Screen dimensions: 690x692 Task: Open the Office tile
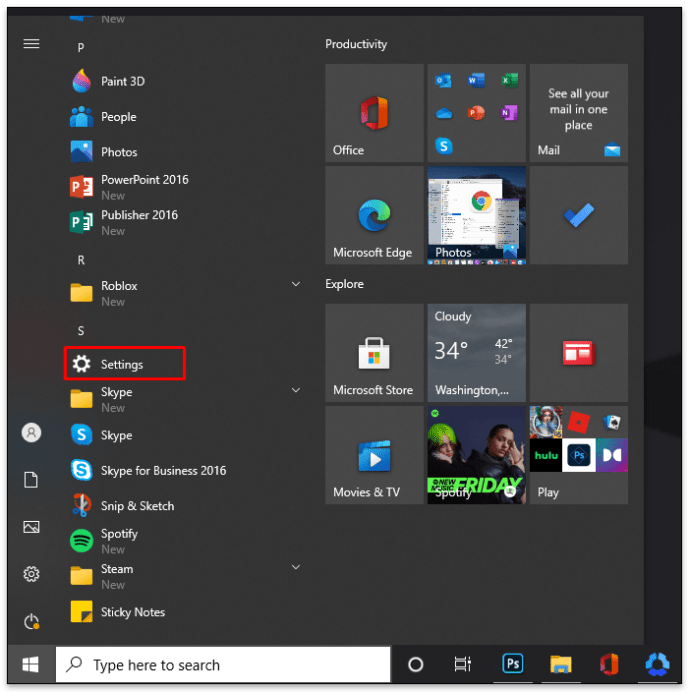coord(374,113)
